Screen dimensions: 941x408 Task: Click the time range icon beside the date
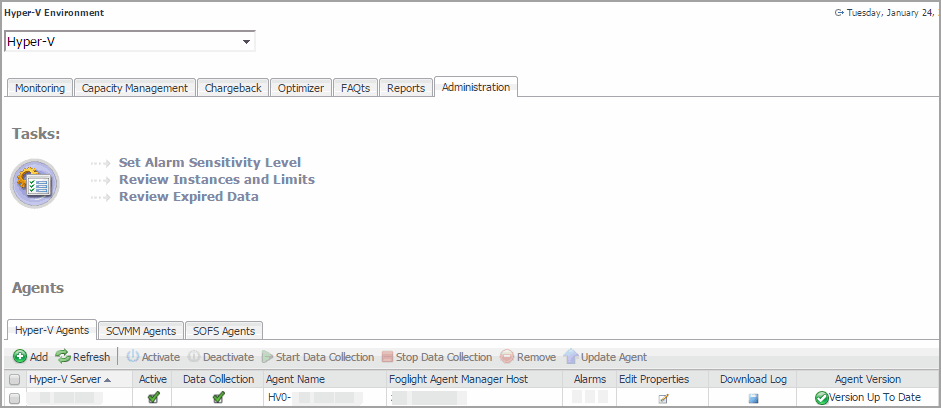[x=839, y=13]
